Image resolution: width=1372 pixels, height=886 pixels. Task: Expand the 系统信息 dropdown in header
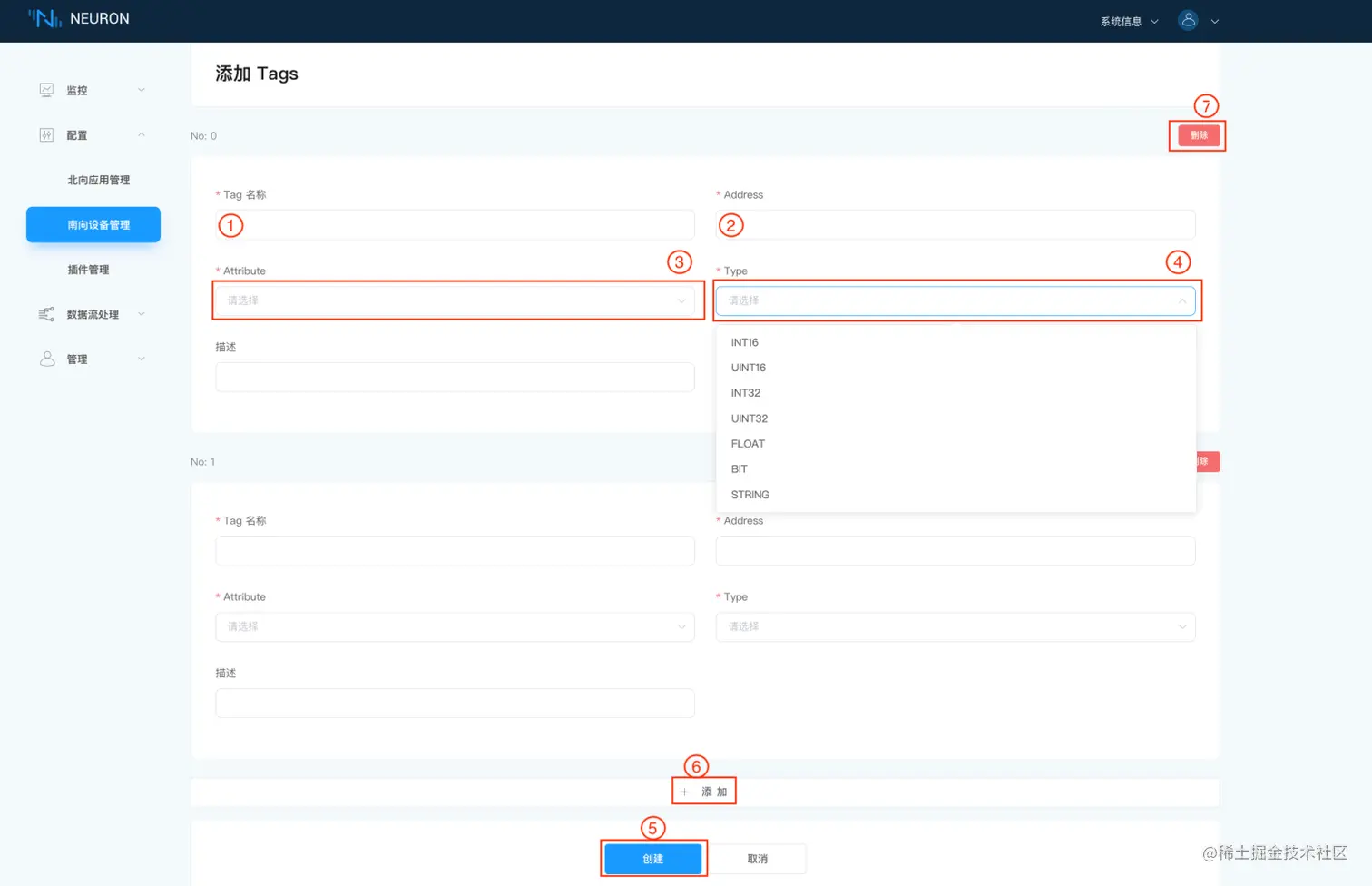coord(1130,21)
